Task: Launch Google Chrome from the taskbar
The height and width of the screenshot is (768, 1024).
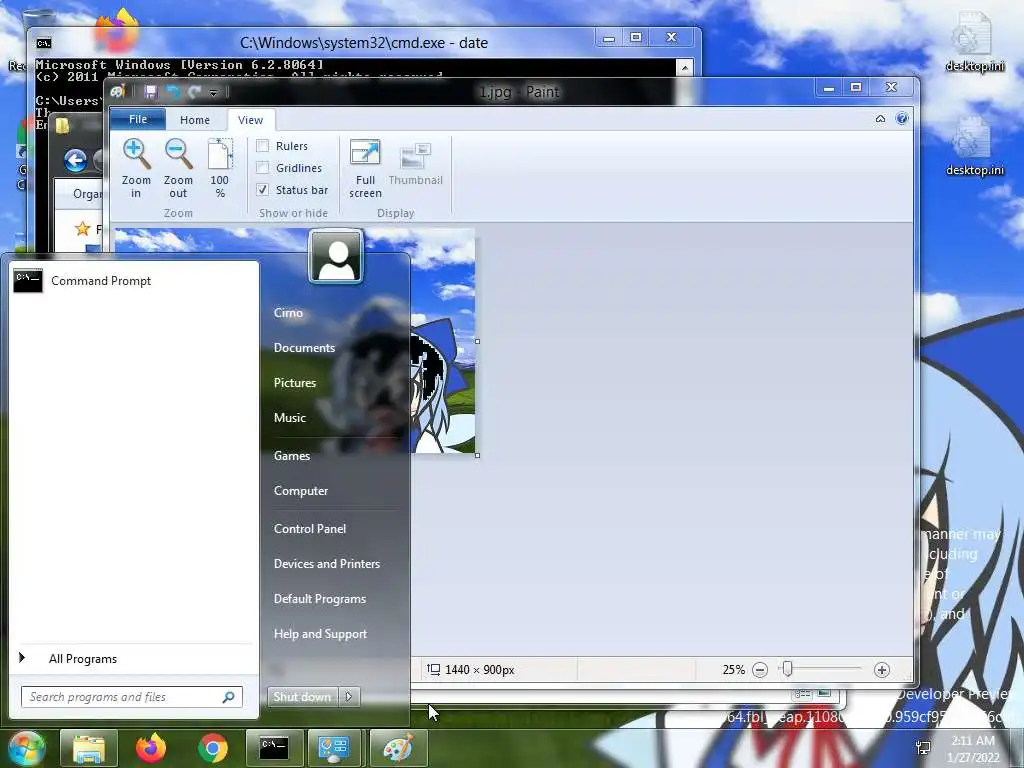Action: point(213,748)
